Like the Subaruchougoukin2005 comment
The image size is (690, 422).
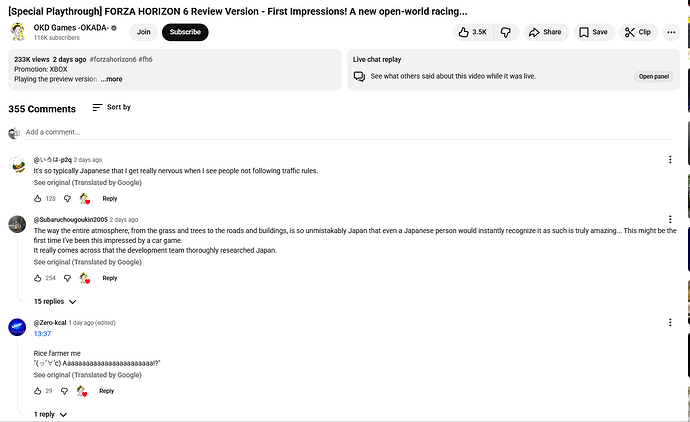pos(38,278)
